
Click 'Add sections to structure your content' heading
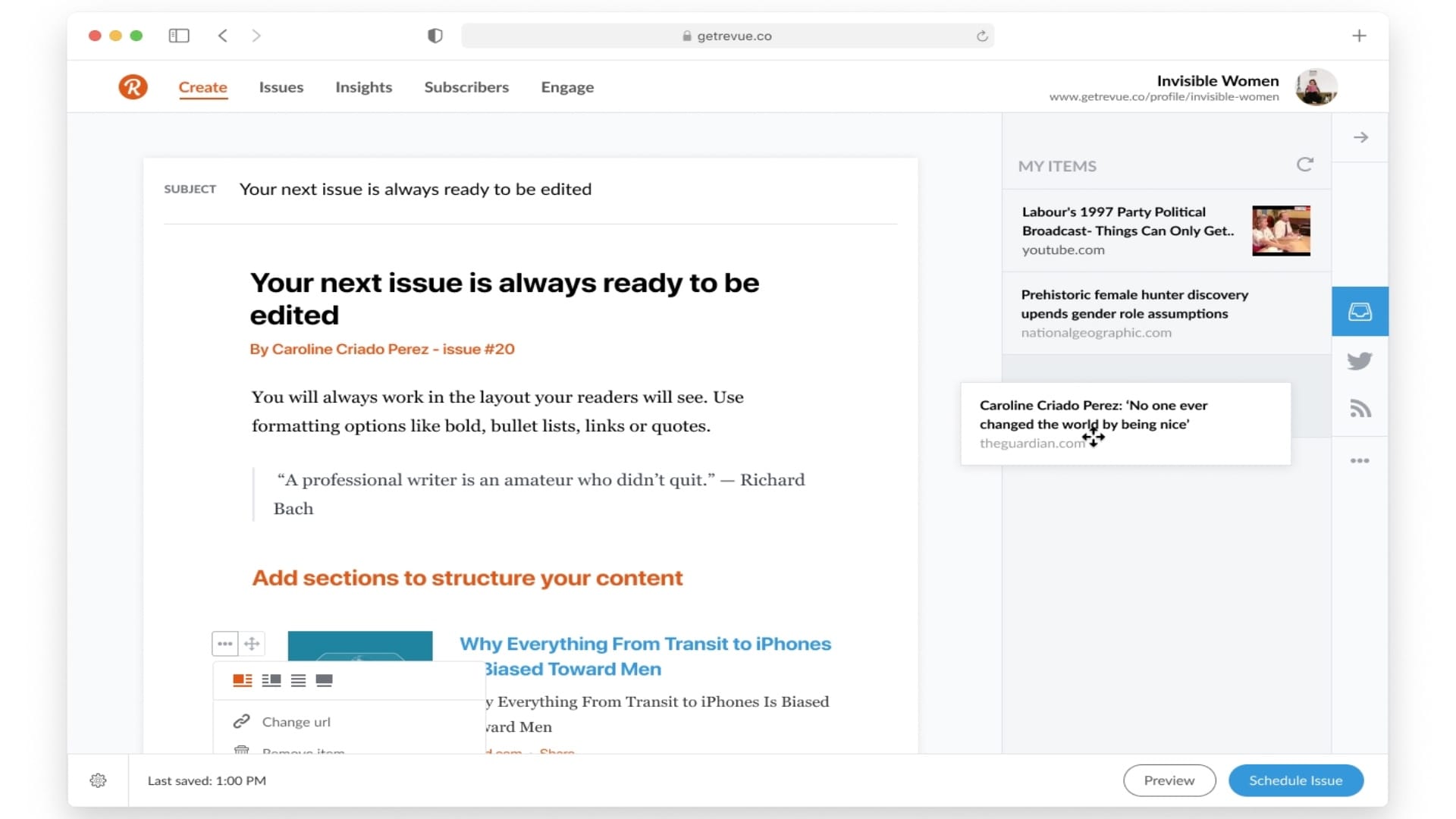(x=467, y=578)
